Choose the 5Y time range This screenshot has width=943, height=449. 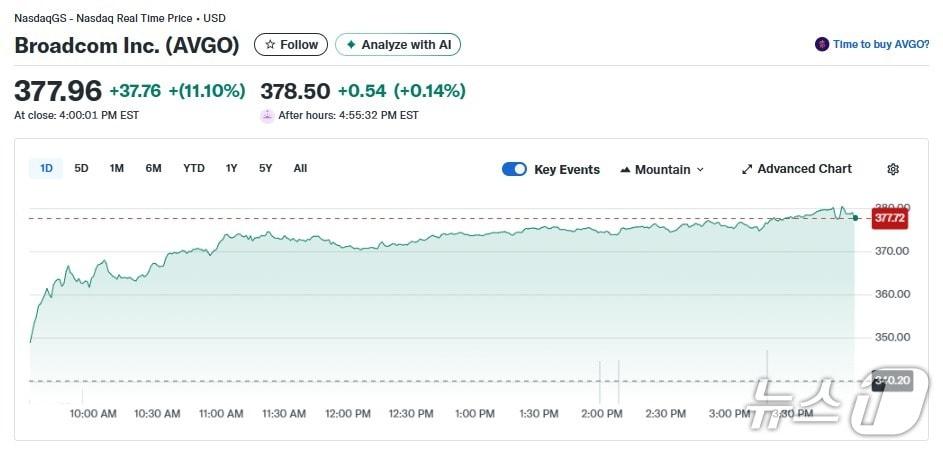pyautogui.click(x=266, y=168)
